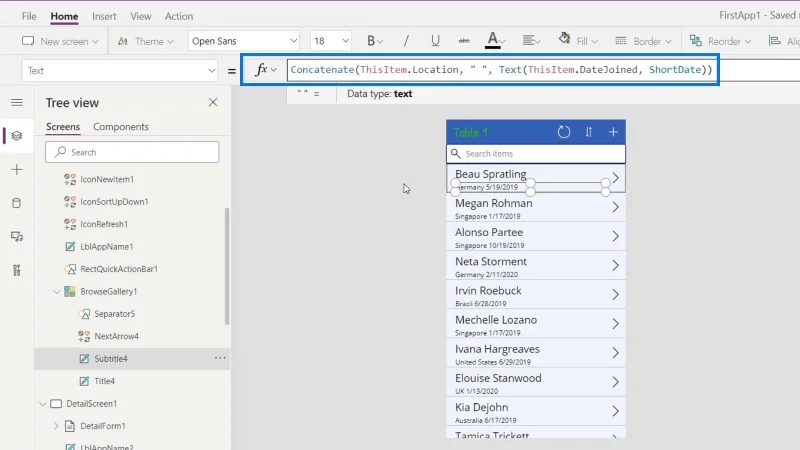Open the Fill color dropdown

pos(578,41)
